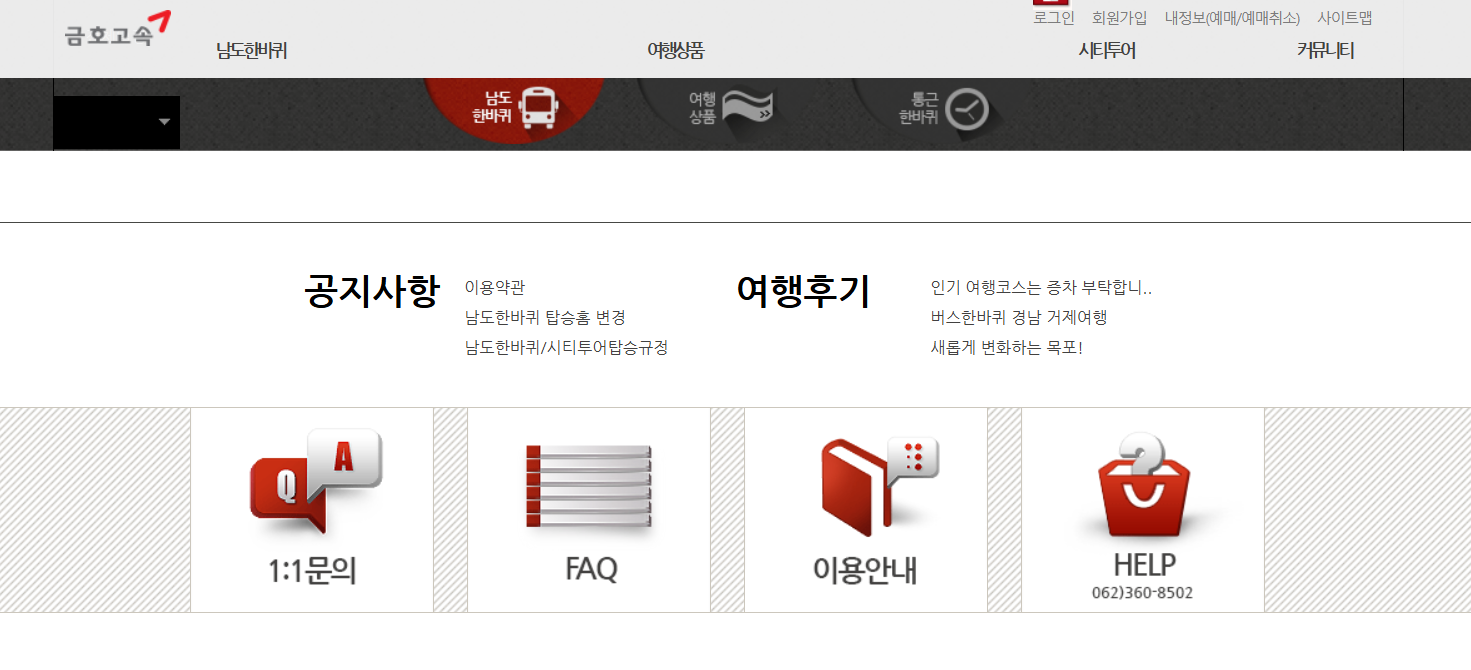1471x670 pixels.
Task: Open notice 남도한바퀴 탑승홈 변경
Action: click(x=545, y=318)
